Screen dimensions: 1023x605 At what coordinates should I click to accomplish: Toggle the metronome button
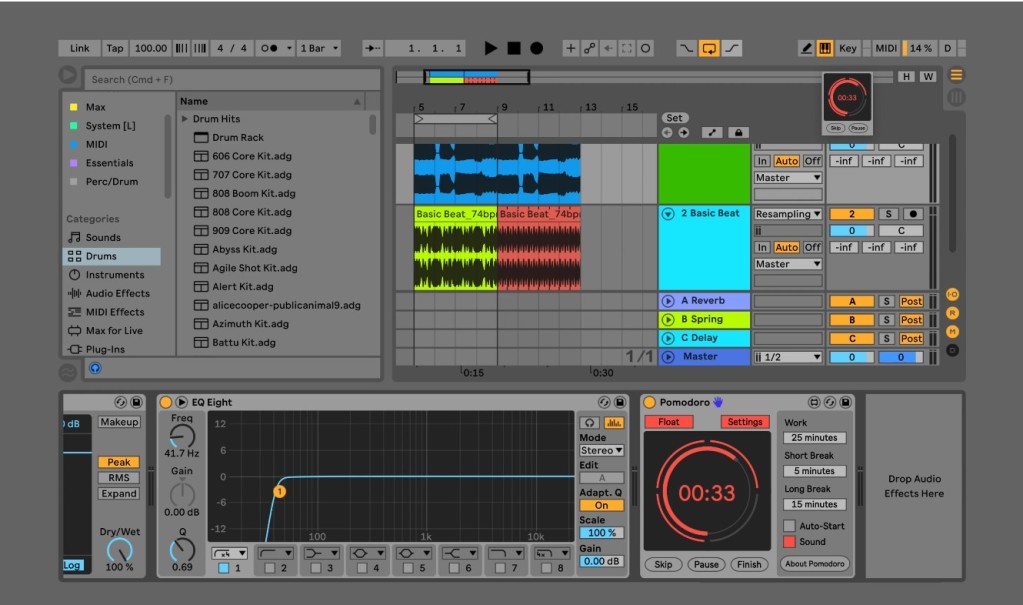click(268, 48)
